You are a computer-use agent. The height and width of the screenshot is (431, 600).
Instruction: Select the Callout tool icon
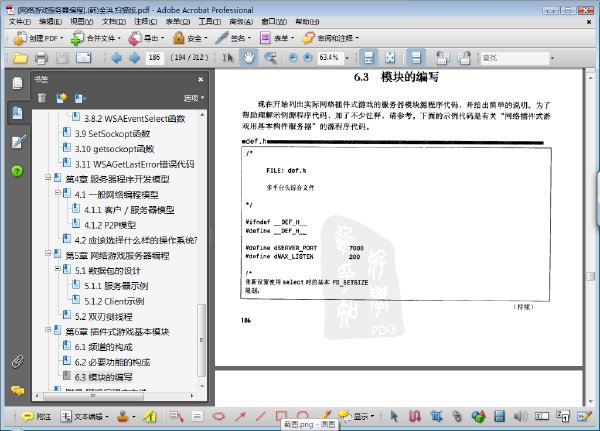tap(176, 416)
